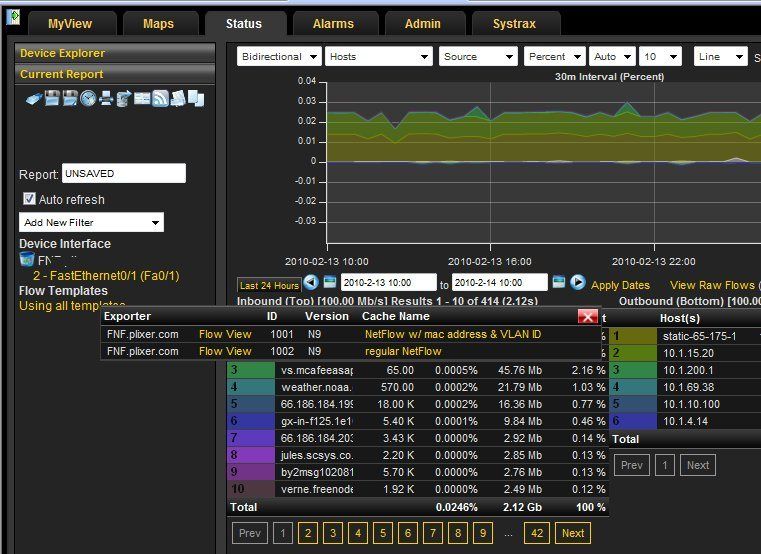
Task: Open the clock schedule report icon
Action: tap(88, 99)
